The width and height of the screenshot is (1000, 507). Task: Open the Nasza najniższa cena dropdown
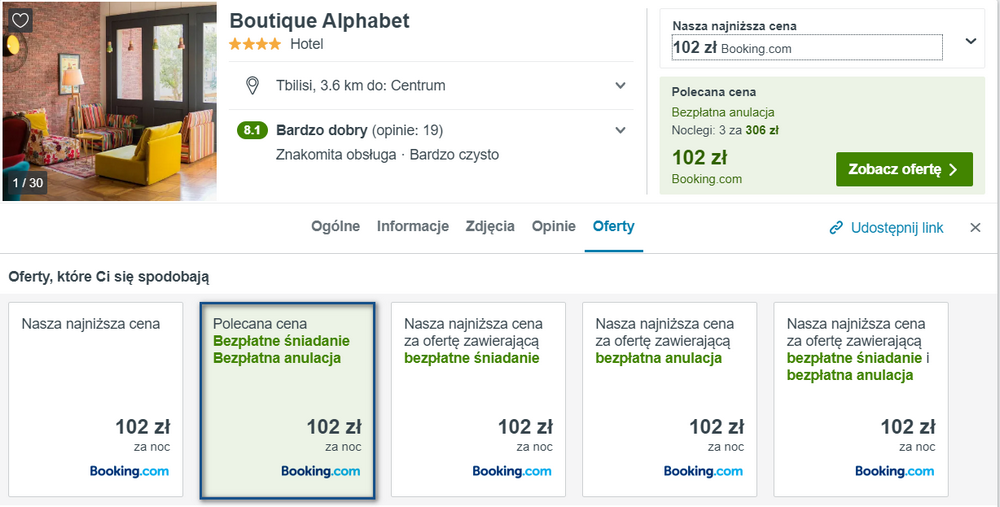coord(971,41)
